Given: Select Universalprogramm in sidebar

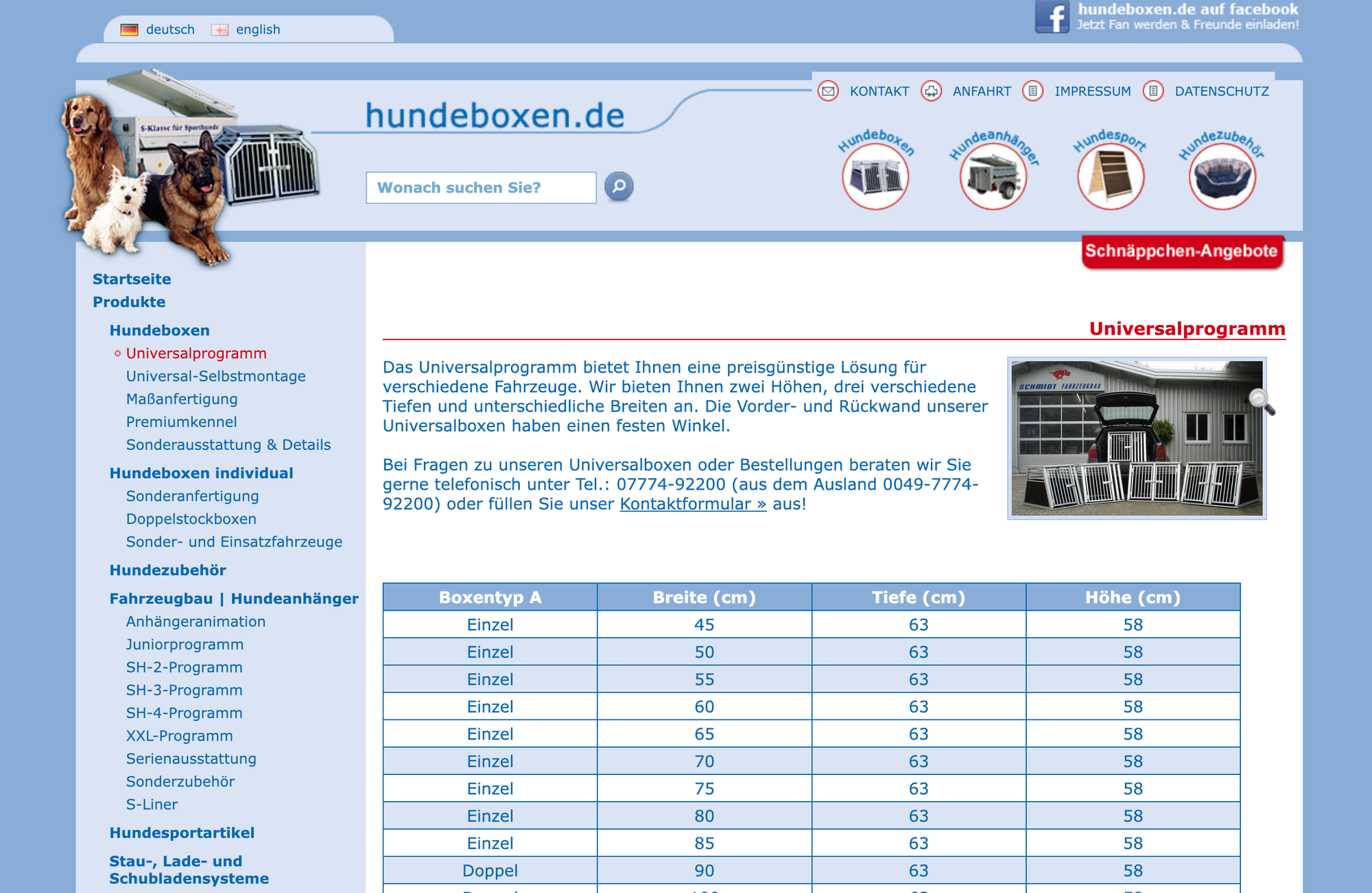Looking at the screenshot, I should (196, 353).
